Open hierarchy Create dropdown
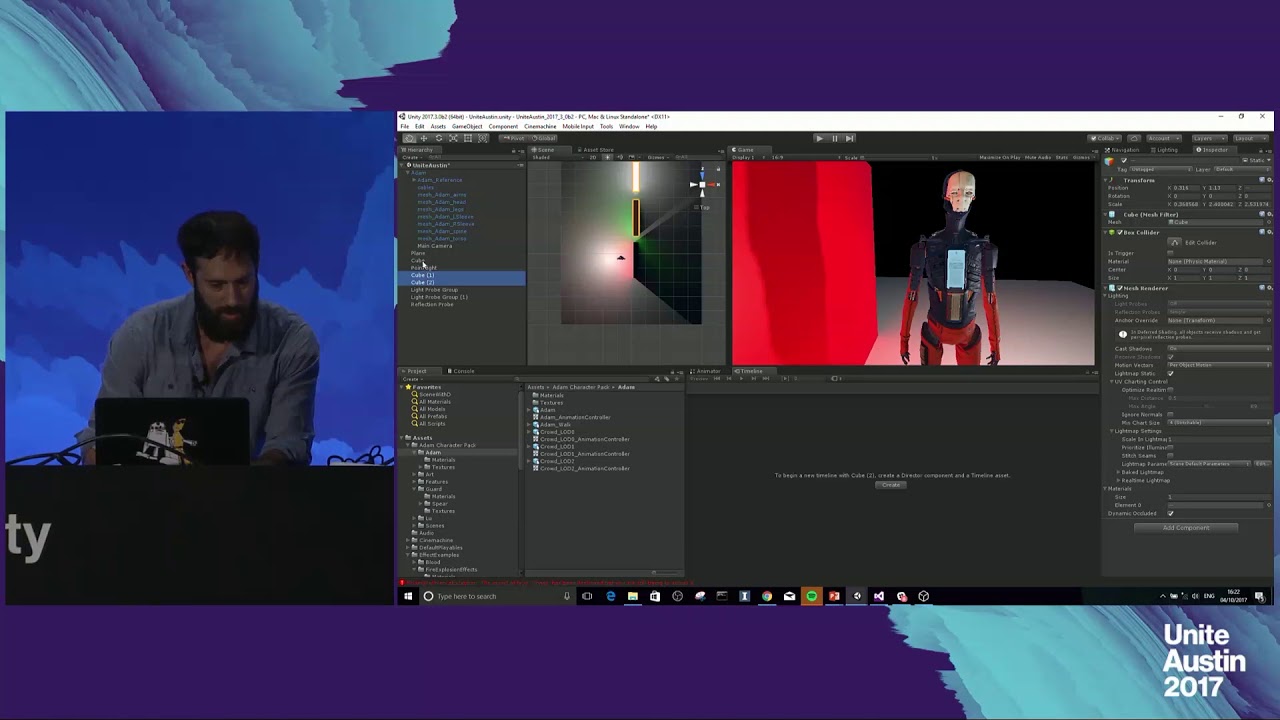 pyautogui.click(x=411, y=157)
